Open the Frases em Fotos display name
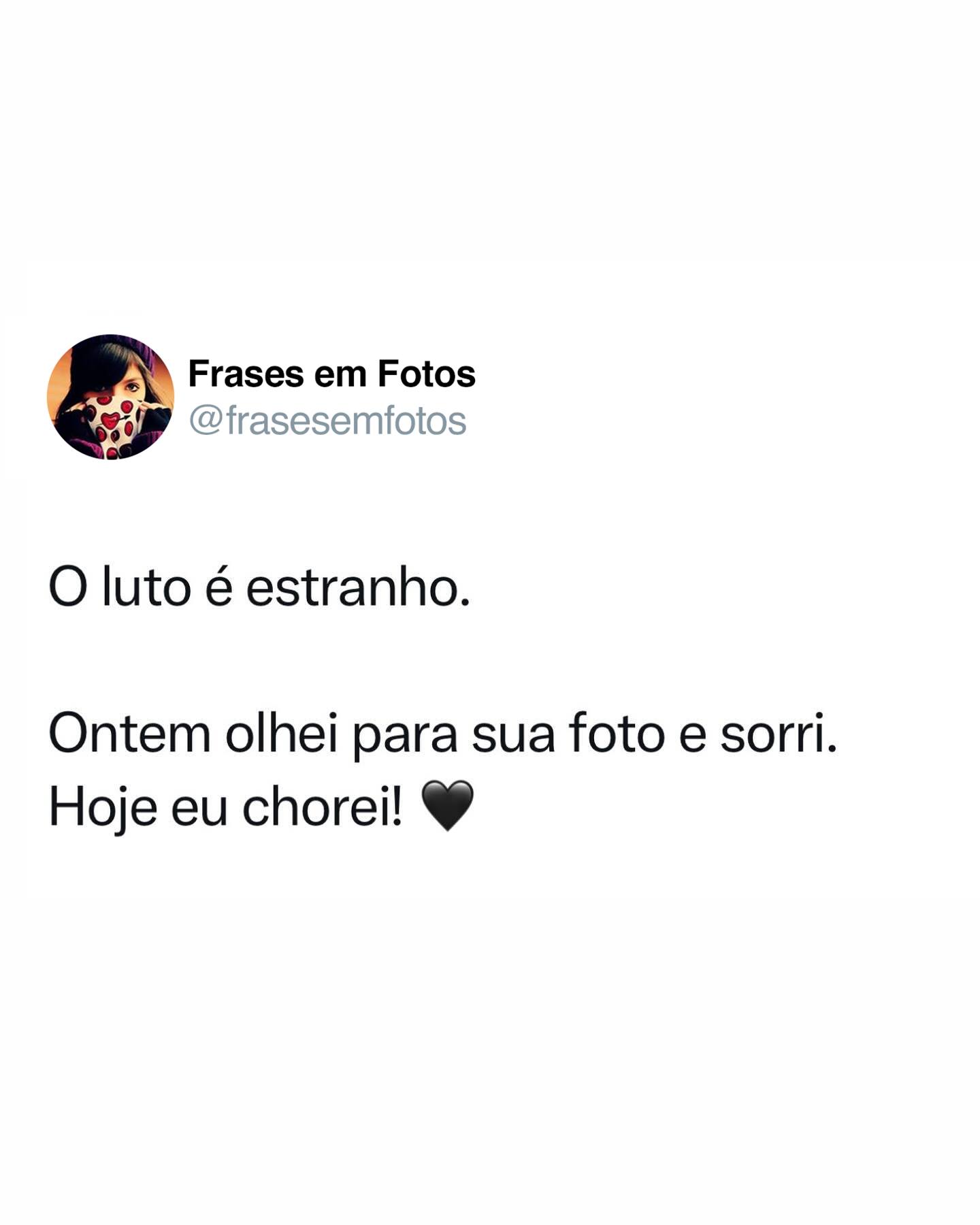Image resolution: width=980 pixels, height=1225 pixels. pos(331,374)
